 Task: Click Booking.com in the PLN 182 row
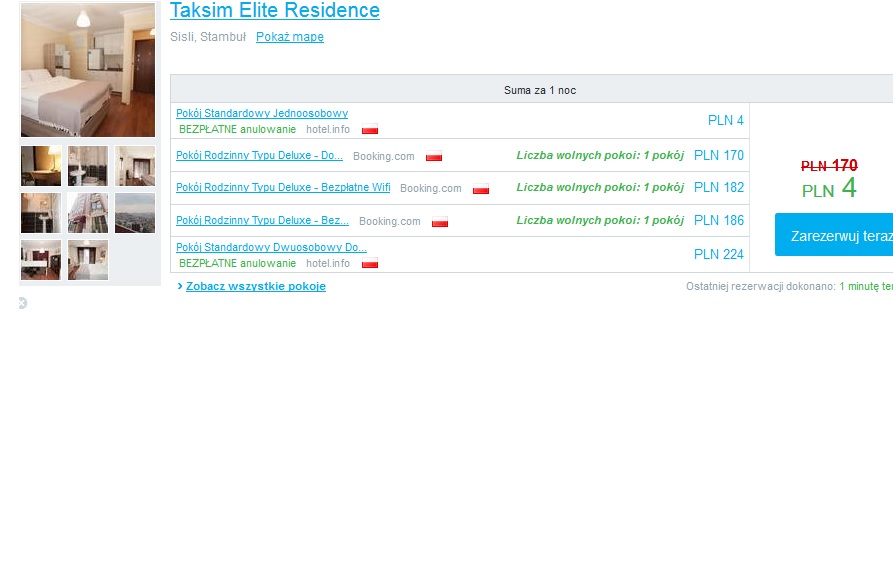tap(431, 189)
